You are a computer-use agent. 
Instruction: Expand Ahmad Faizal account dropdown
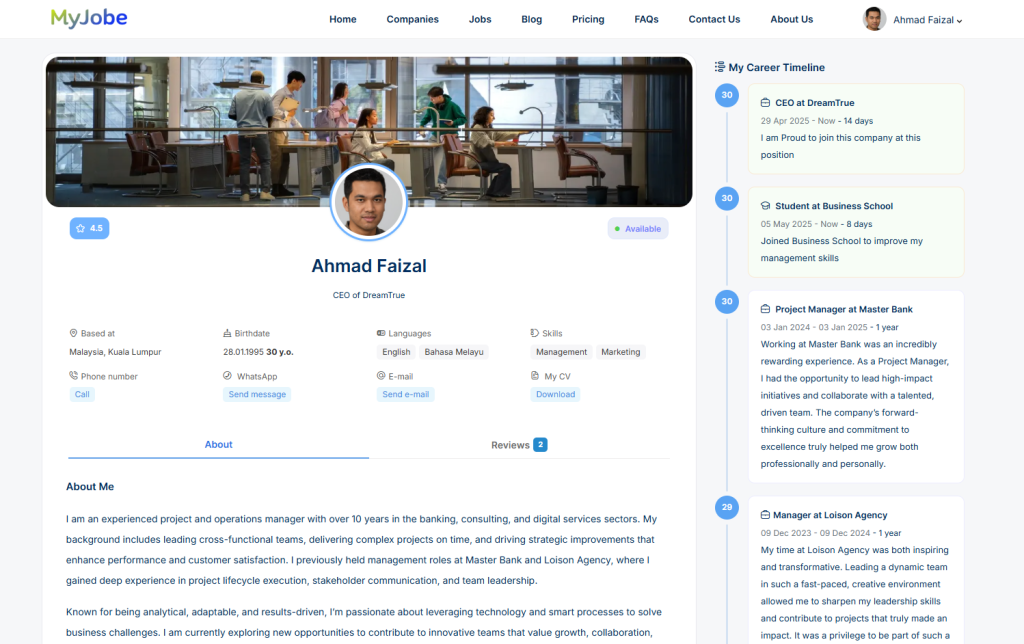(x=927, y=20)
